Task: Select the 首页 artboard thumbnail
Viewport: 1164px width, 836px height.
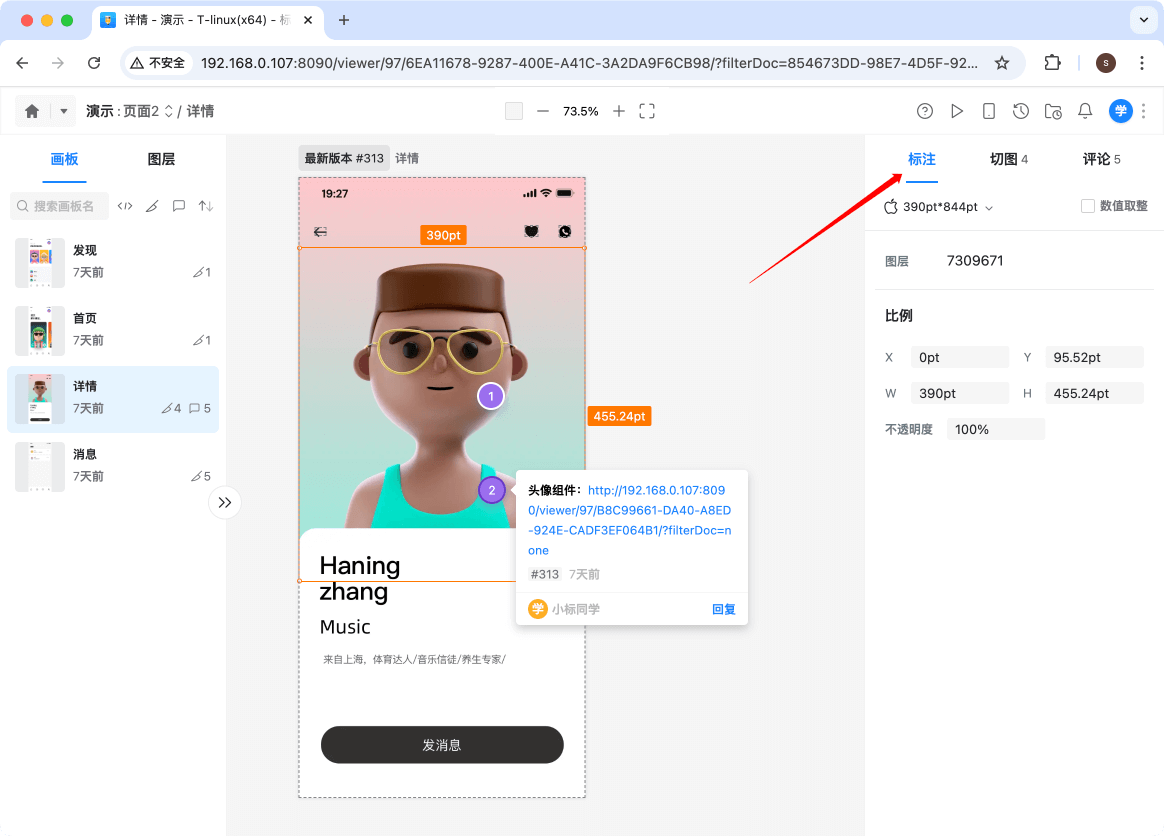Action: click(x=40, y=330)
